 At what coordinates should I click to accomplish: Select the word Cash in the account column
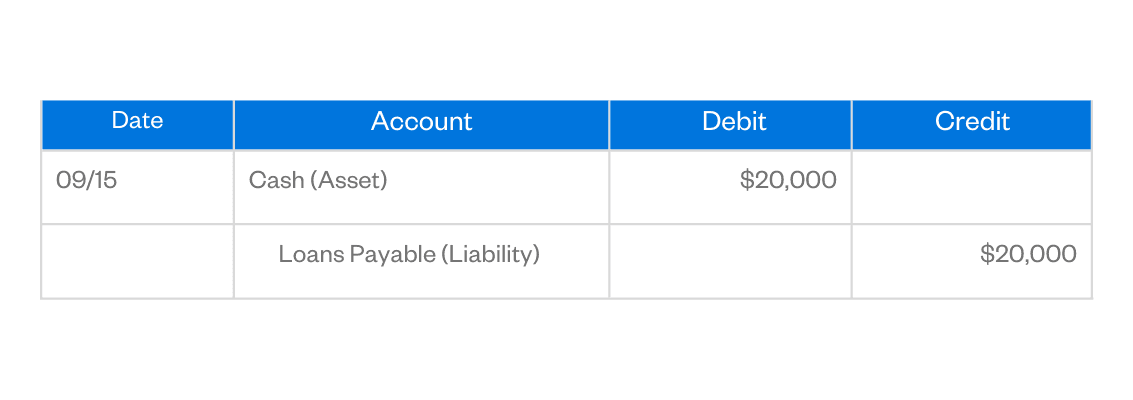270,181
